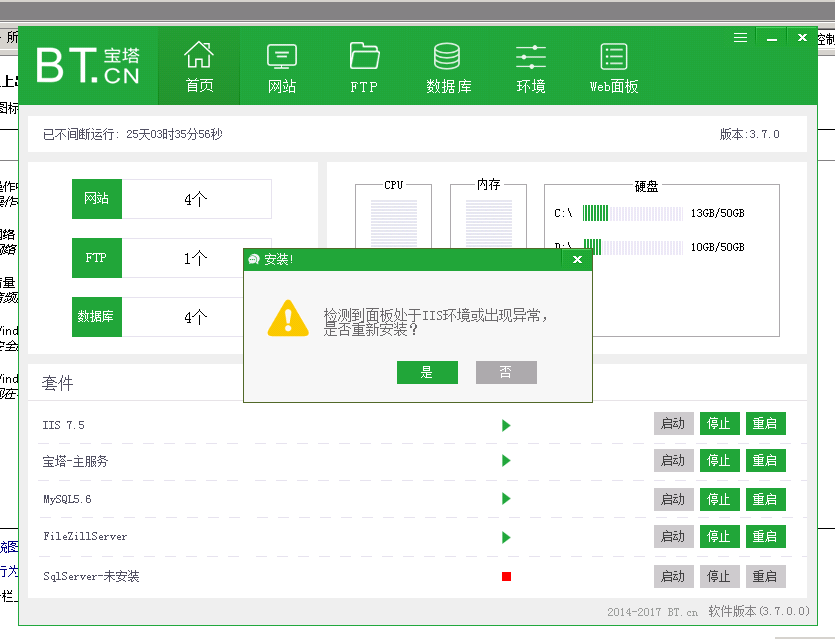Image resolution: width=835 pixels, height=639 pixels.
Task: Minimize the BT.CN panel window
Action: 772,38
